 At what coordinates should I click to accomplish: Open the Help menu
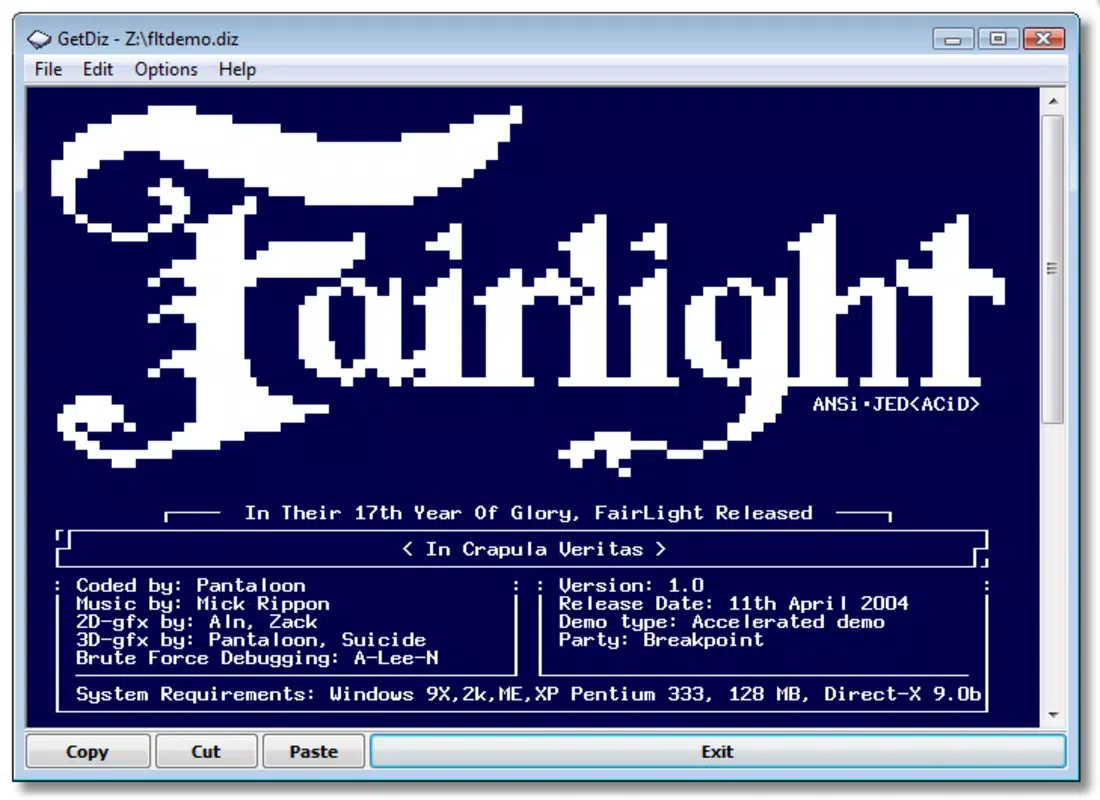click(237, 69)
